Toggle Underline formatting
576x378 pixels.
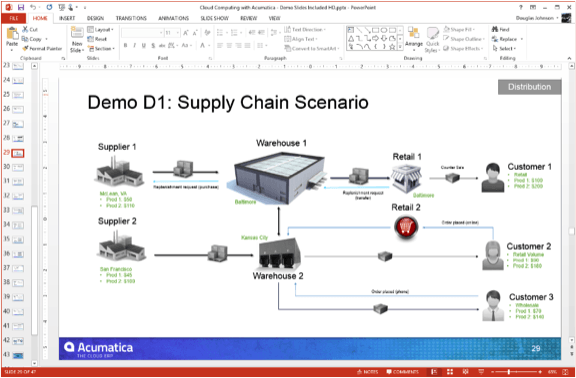[x=144, y=46]
